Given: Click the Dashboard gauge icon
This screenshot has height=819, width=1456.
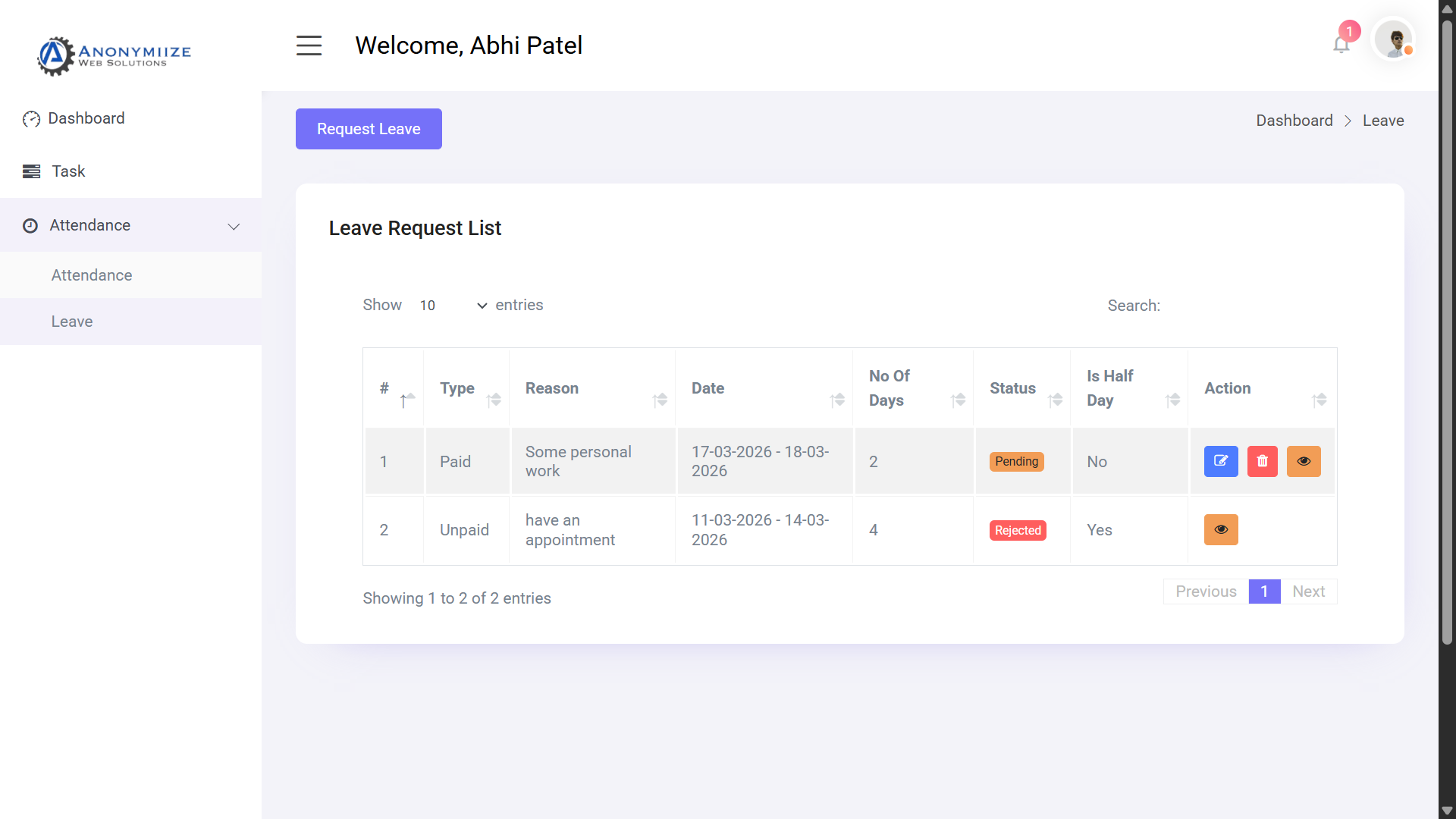Looking at the screenshot, I should pyautogui.click(x=31, y=119).
